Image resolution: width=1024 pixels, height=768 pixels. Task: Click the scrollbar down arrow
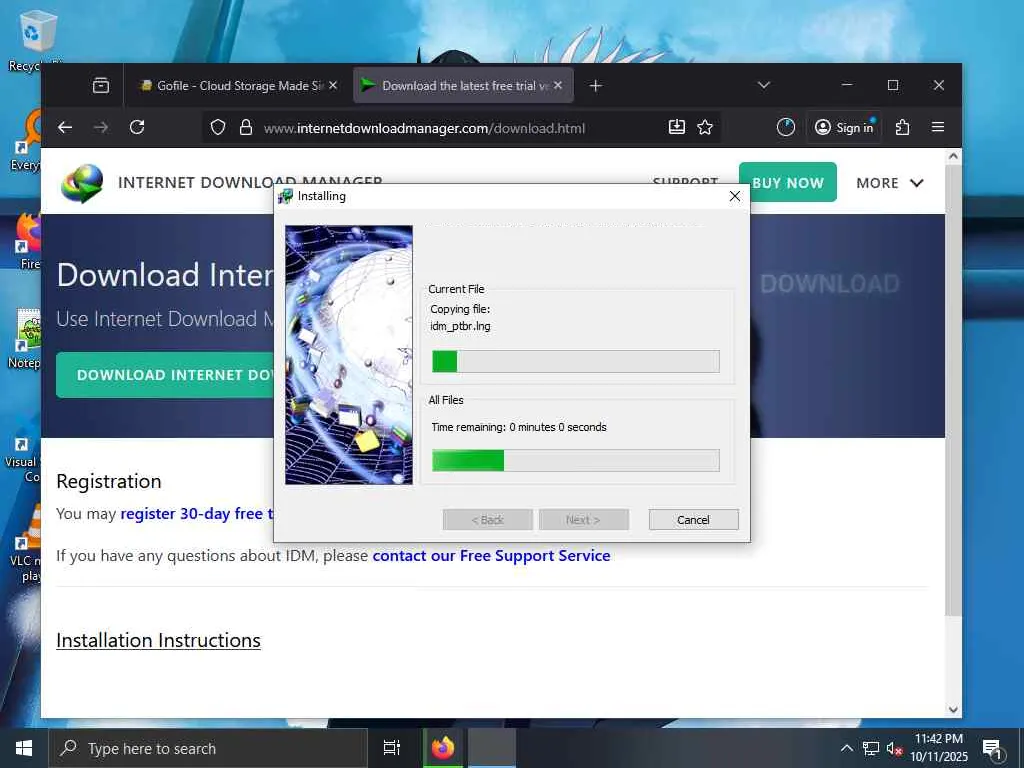(953, 709)
